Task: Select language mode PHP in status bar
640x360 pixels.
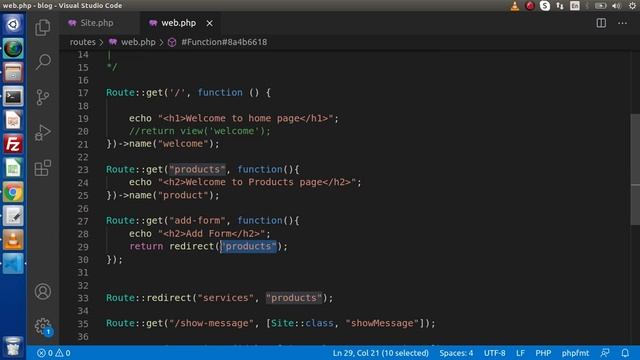Action: click(x=543, y=353)
